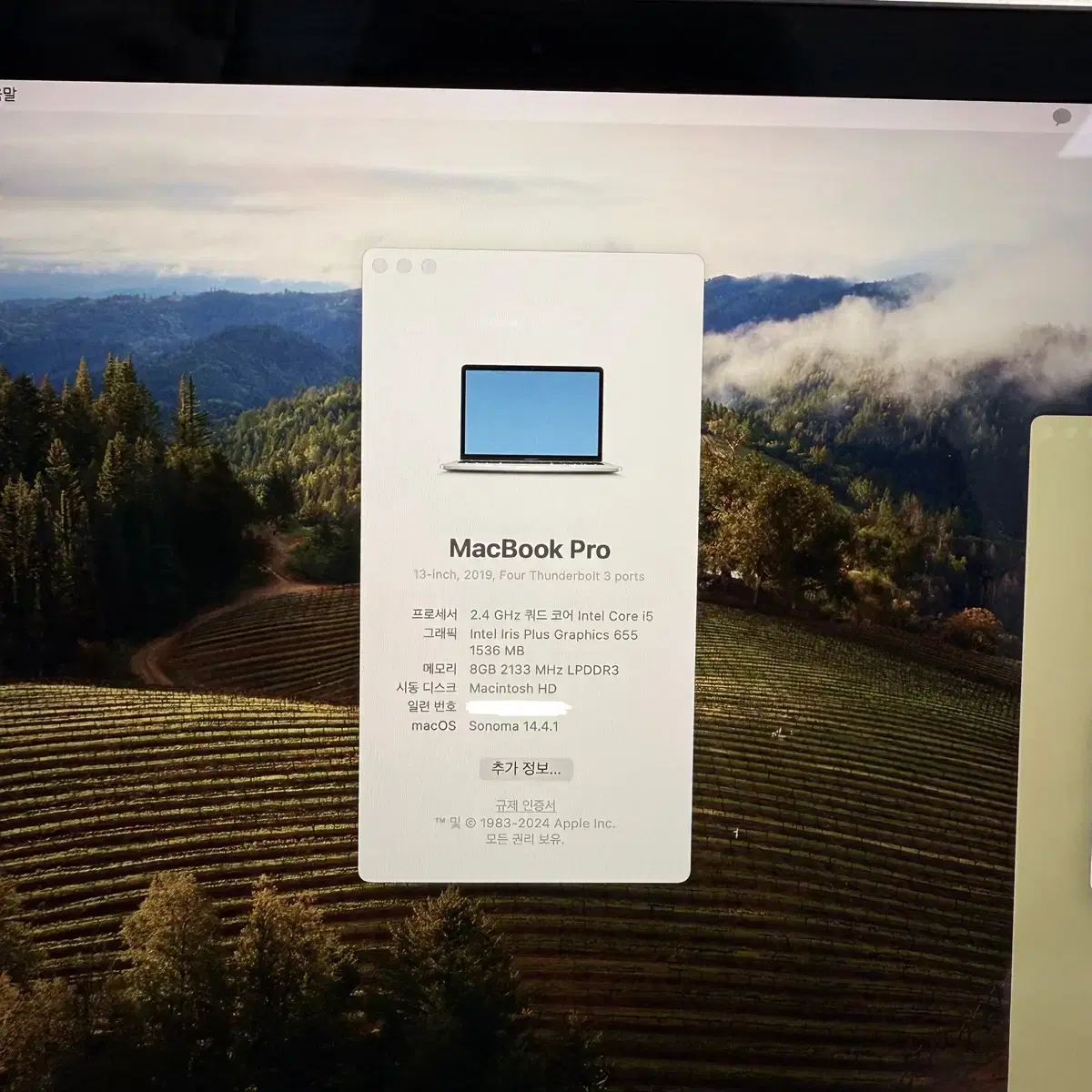Select the 'Macintosh HD' startup disk value

coord(513,689)
